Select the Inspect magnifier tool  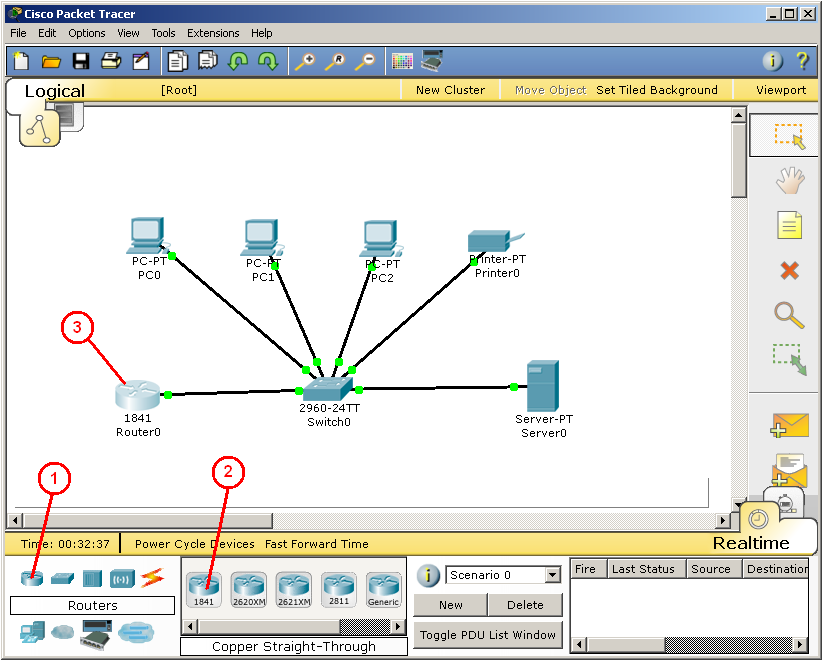pos(789,316)
